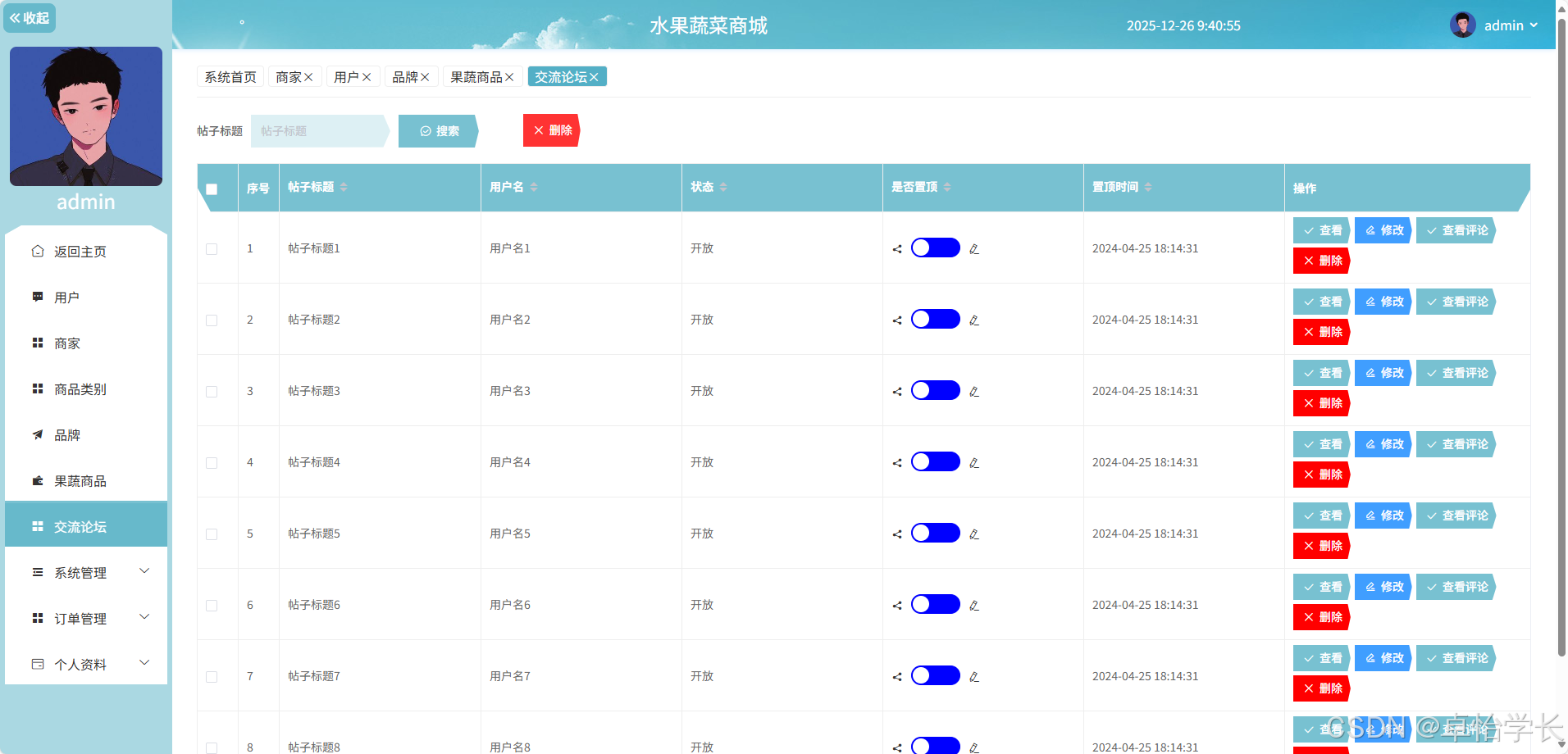This screenshot has height=754, width=1568.
Task: Click the 搜索 button
Action: click(438, 131)
